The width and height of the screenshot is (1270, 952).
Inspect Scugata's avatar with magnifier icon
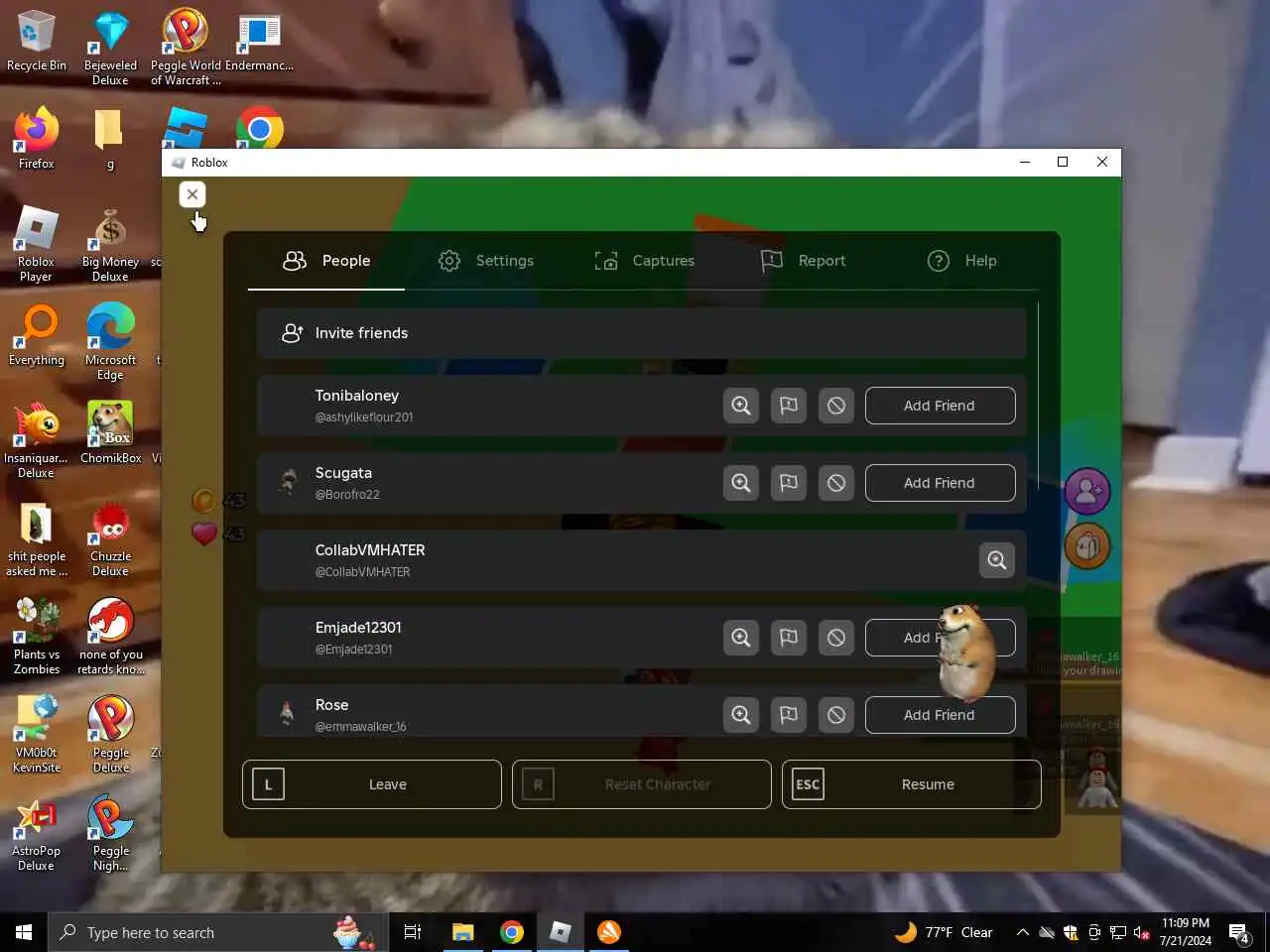coord(741,483)
